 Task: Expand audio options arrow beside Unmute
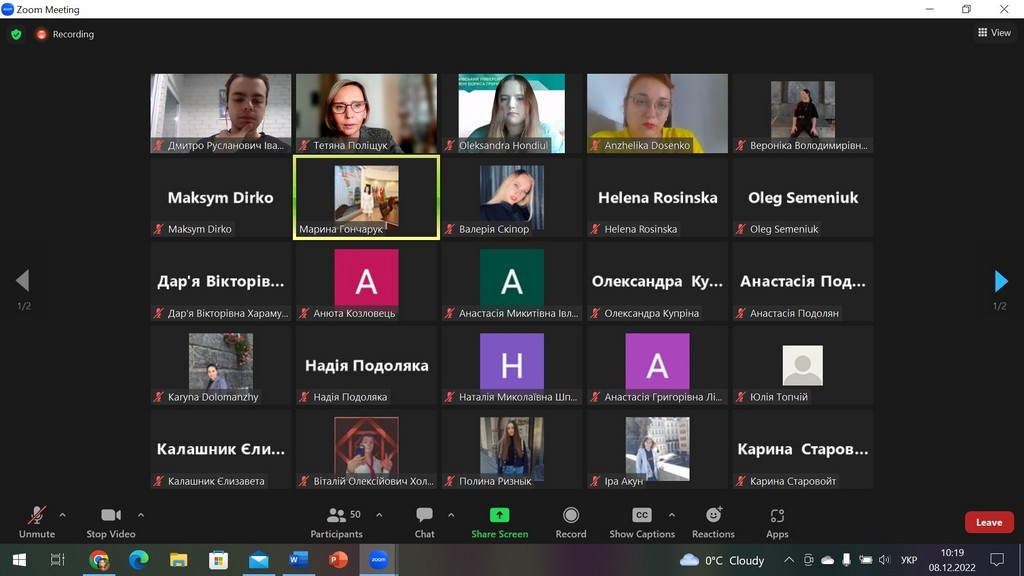point(62,515)
